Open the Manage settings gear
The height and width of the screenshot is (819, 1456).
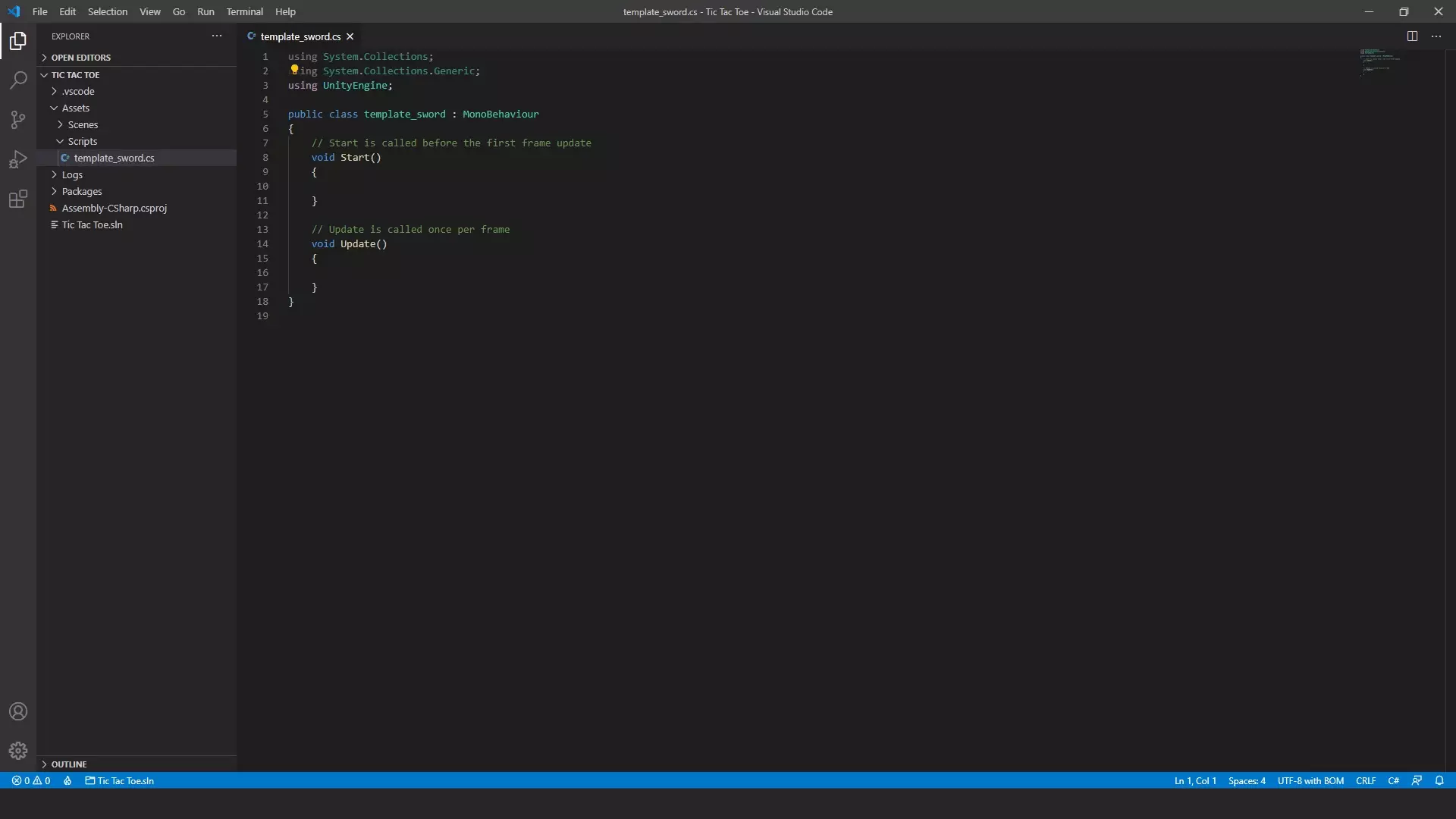17,751
